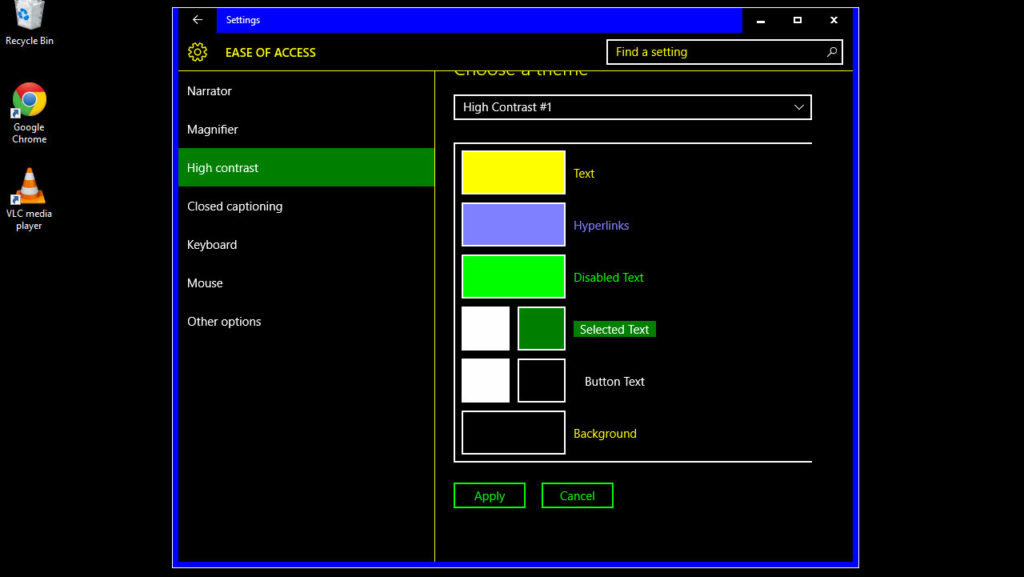Go to Closed captioning settings
The image size is (1024, 577).
coord(234,206)
